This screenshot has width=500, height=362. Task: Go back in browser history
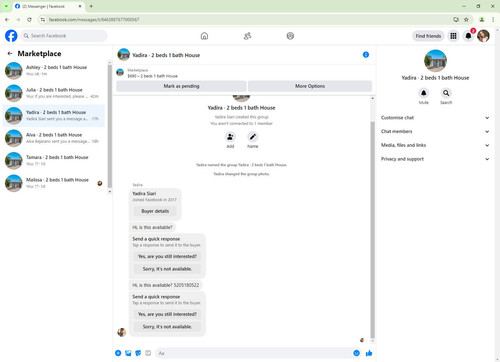[x=7, y=20]
